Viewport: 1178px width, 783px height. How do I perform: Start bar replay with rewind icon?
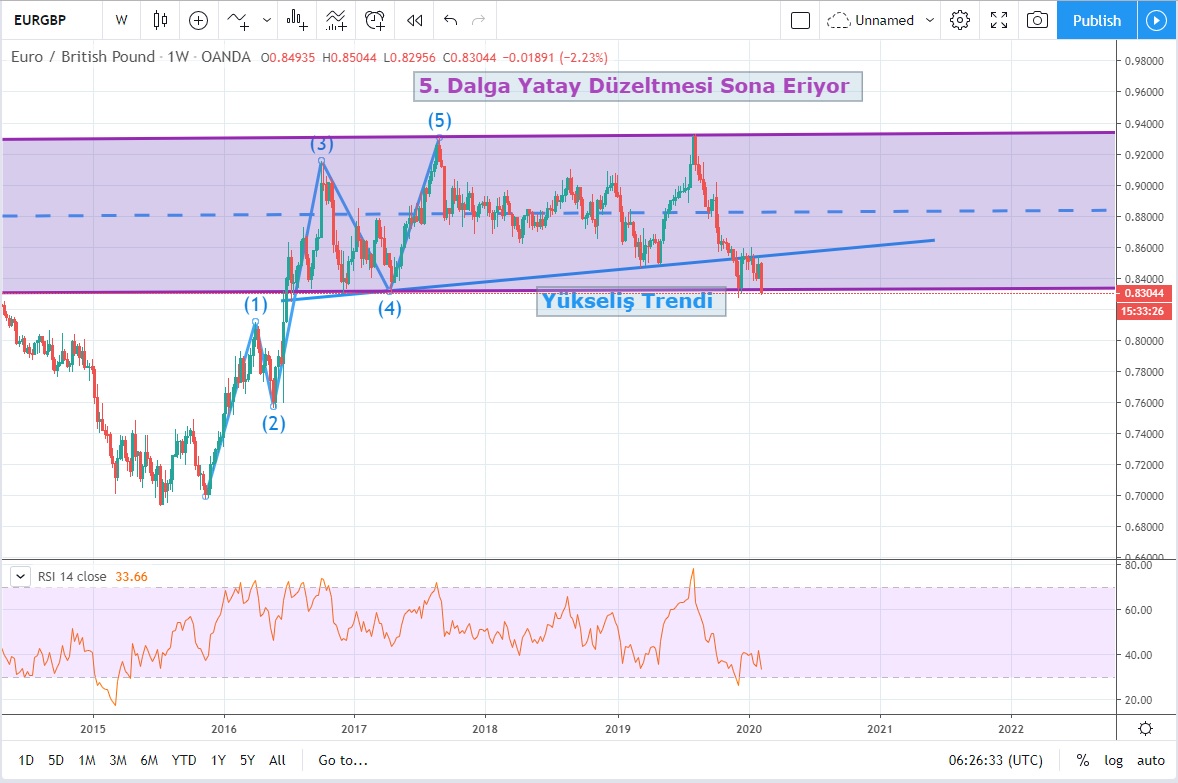tap(415, 20)
